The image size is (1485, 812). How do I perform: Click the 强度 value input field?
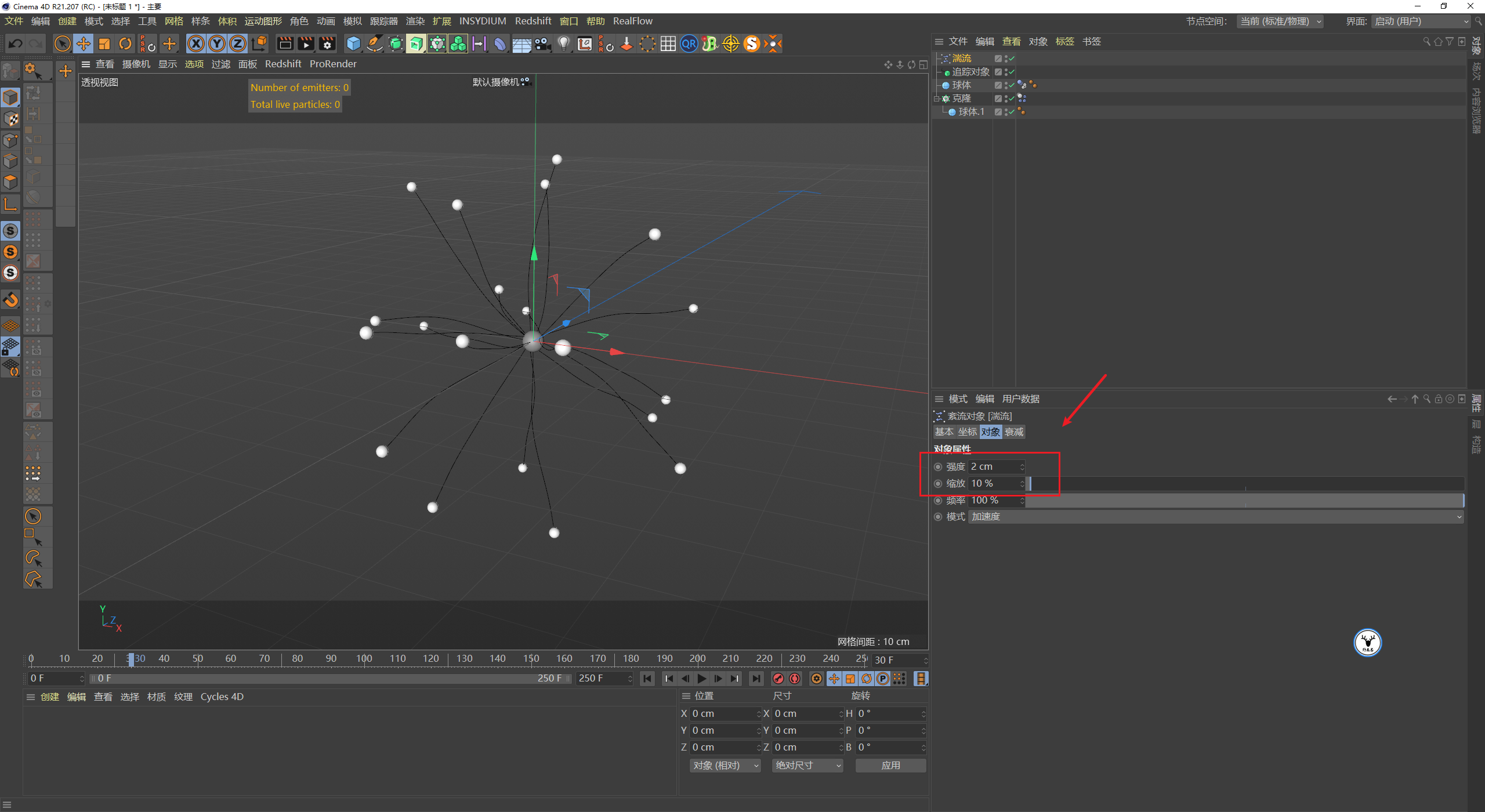click(994, 467)
